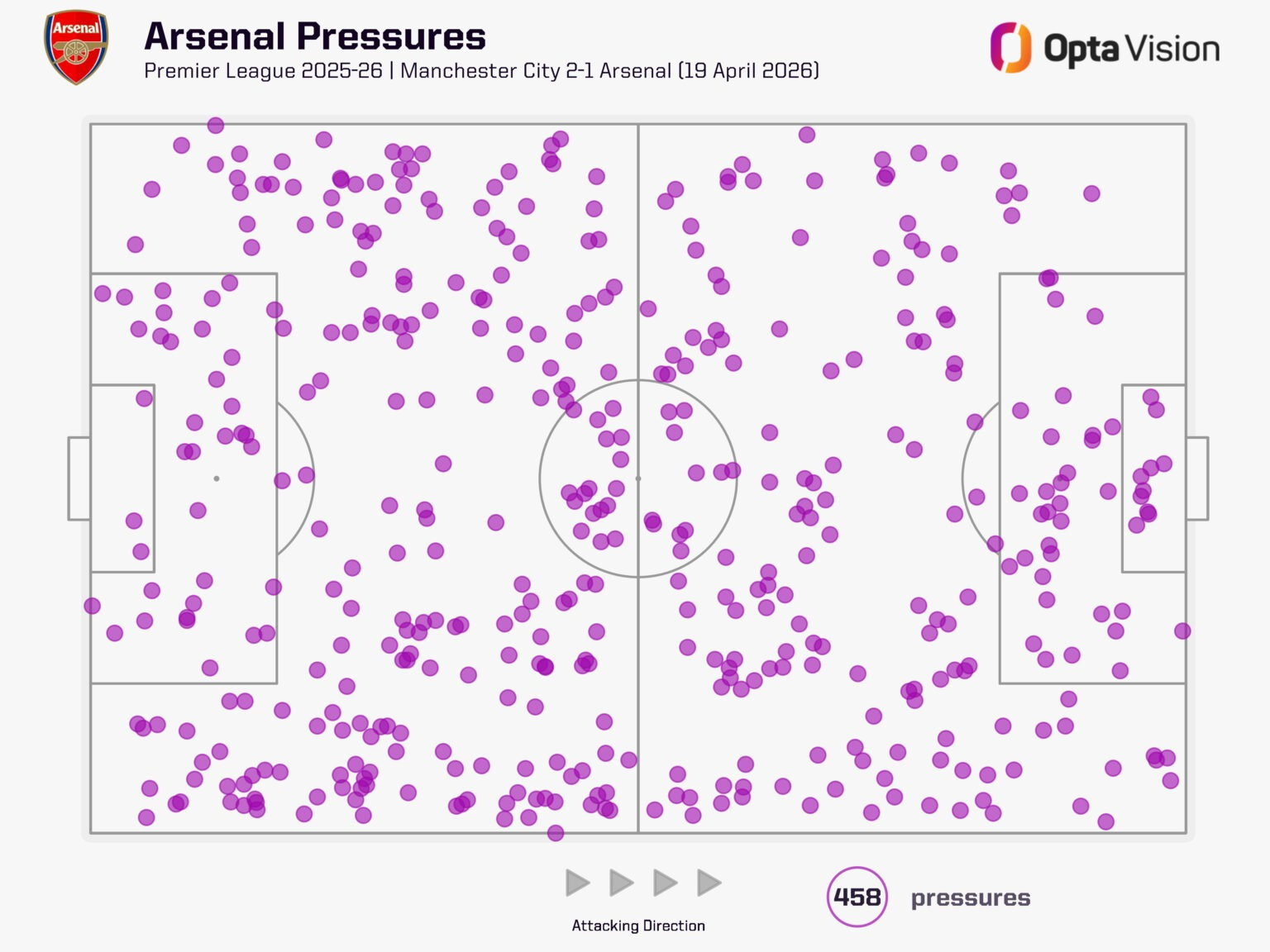The image size is (1270, 952).
Task: Click the "pressures" legend label
Action: 970,897
